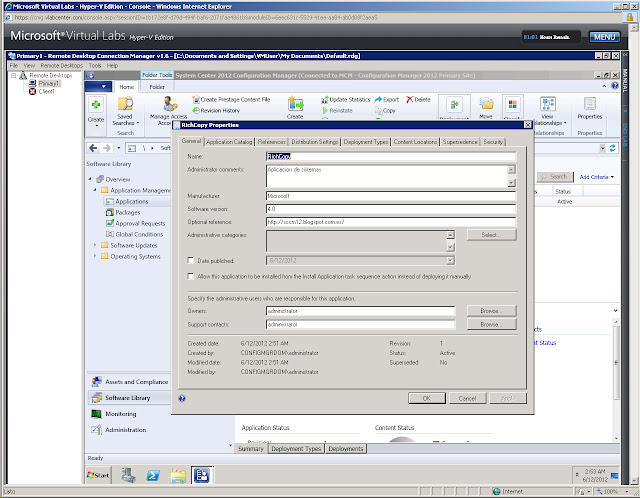Viewport: 640px width, 498px height.
Task: Click the Export ribbon button
Action: point(387,100)
